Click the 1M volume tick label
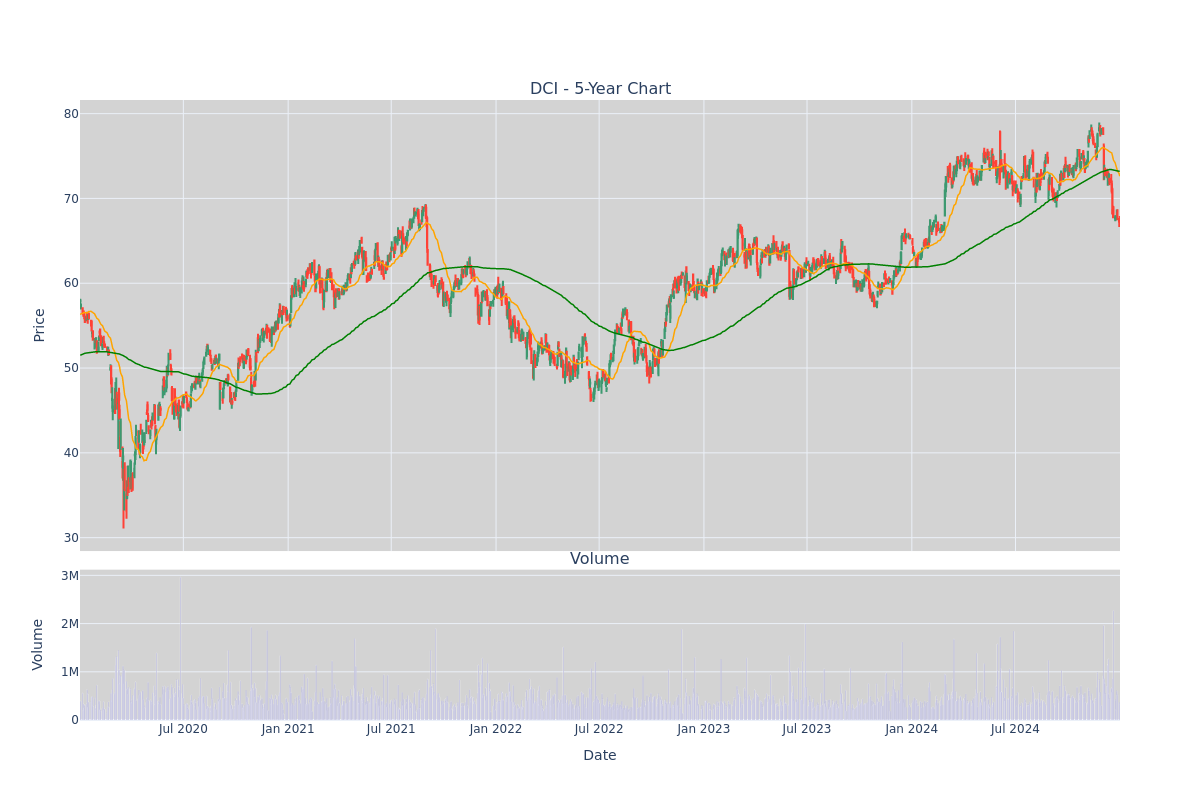 tap(70, 672)
